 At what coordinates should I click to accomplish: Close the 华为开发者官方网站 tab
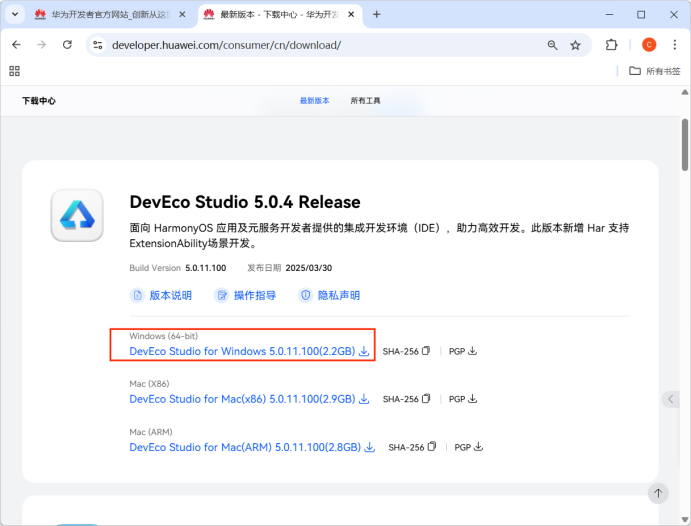[182, 15]
